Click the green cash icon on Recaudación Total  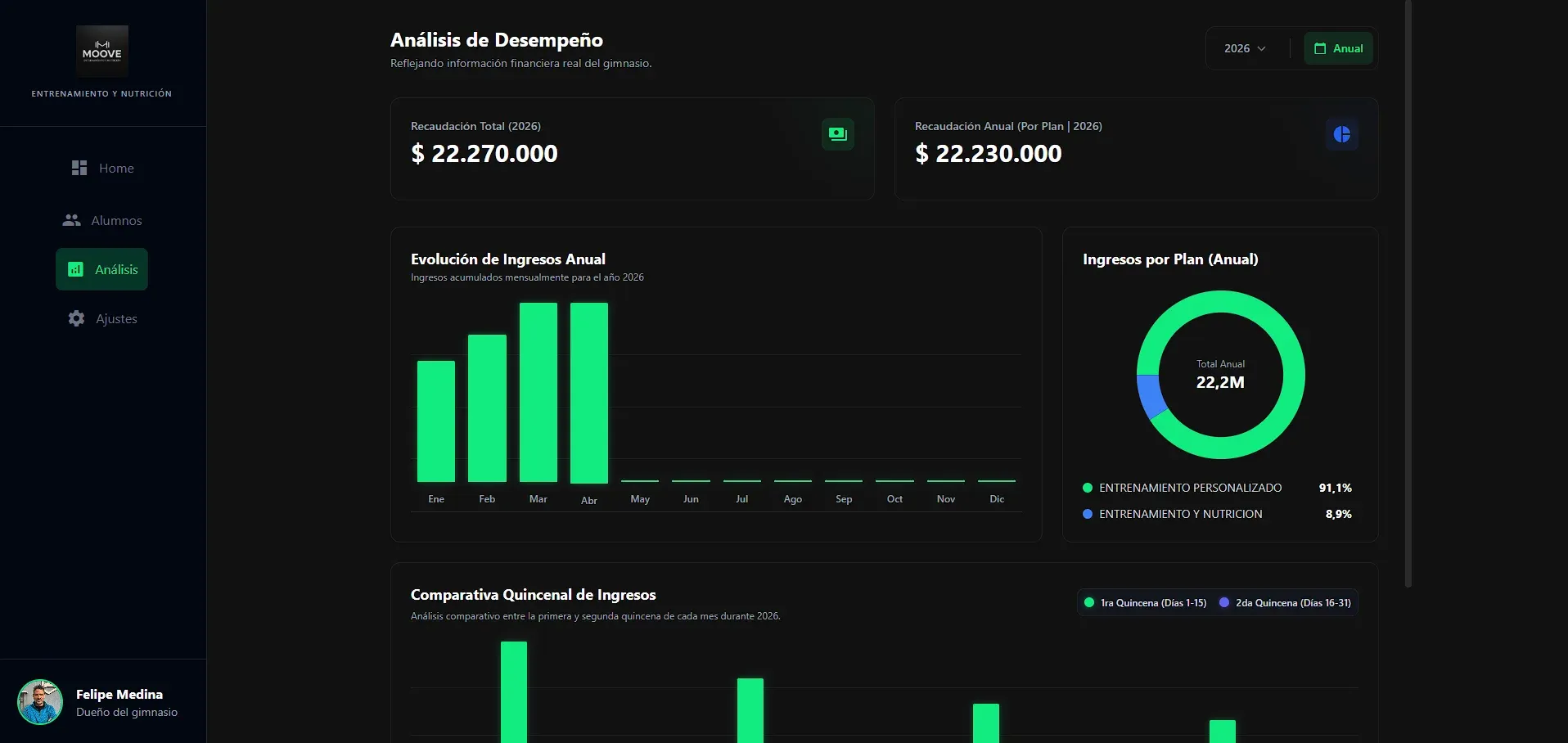(x=838, y=134)
